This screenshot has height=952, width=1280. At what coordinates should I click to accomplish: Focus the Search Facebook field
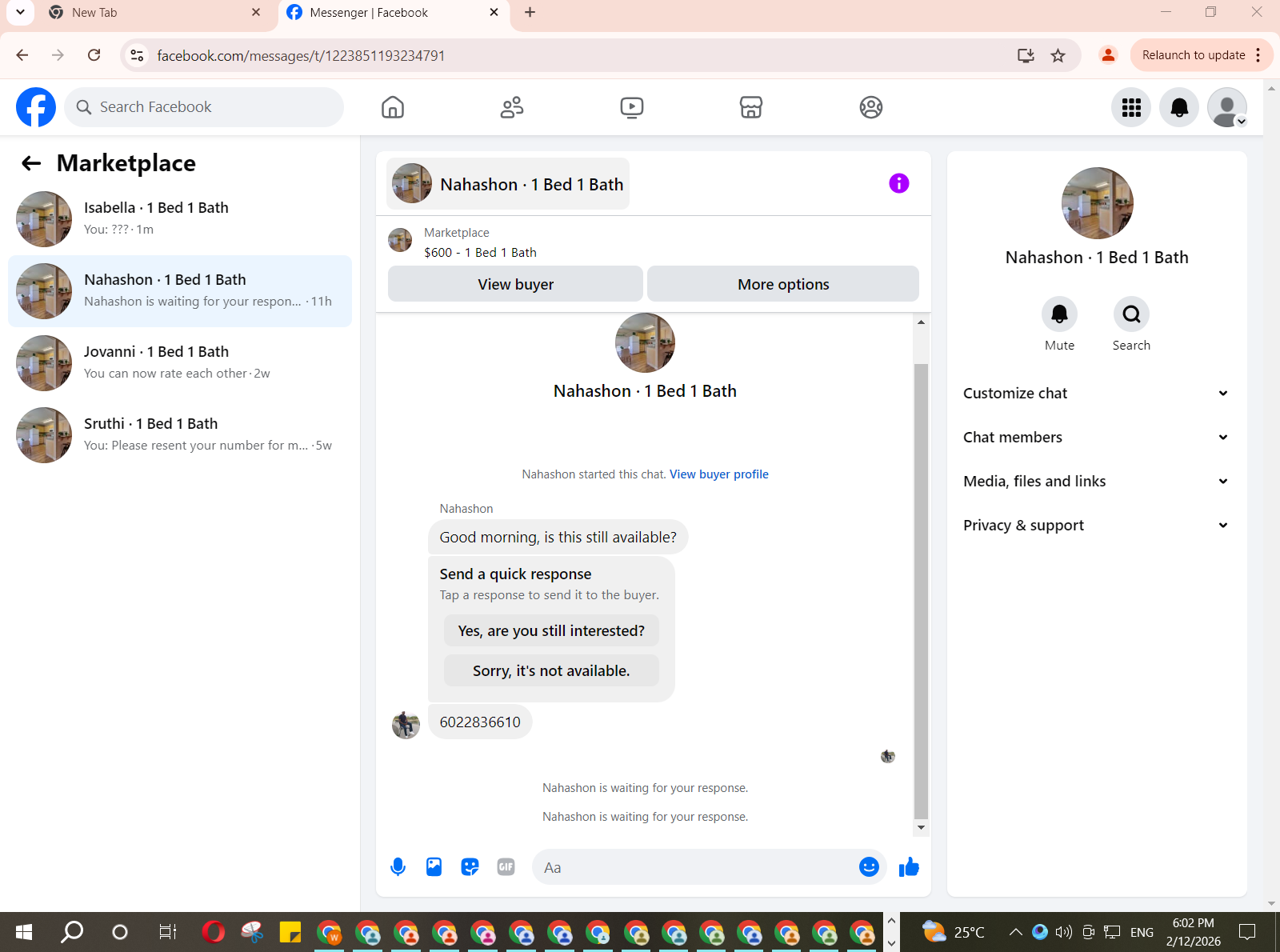(204, 107)
